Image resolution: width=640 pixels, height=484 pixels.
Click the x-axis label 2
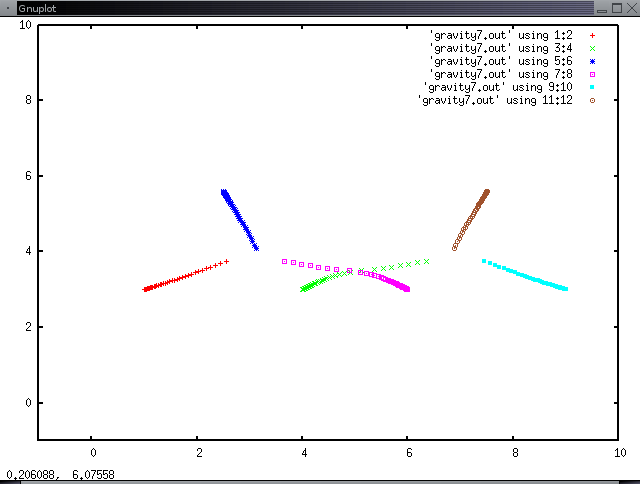[199, 453]
